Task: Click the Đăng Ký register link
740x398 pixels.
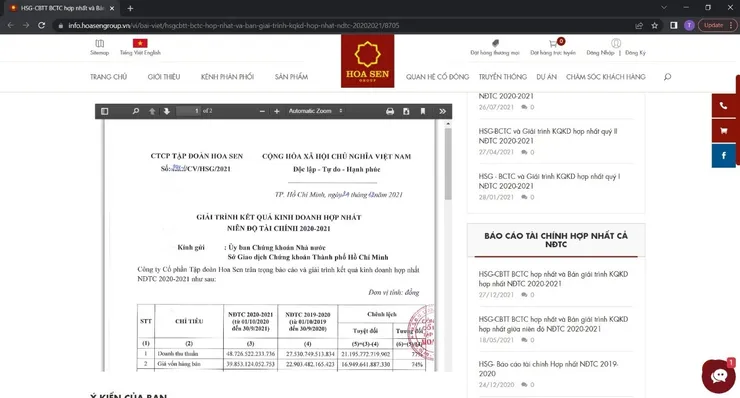Action: tap(635, 53)
